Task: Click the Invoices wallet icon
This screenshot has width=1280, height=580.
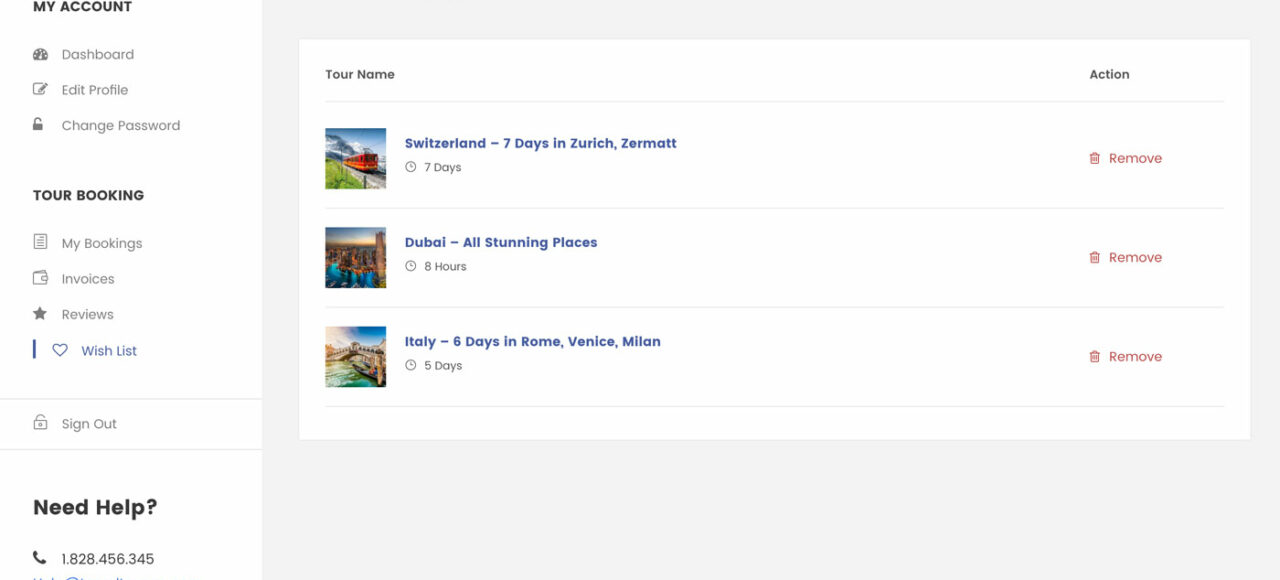Action: coord(40,279)
